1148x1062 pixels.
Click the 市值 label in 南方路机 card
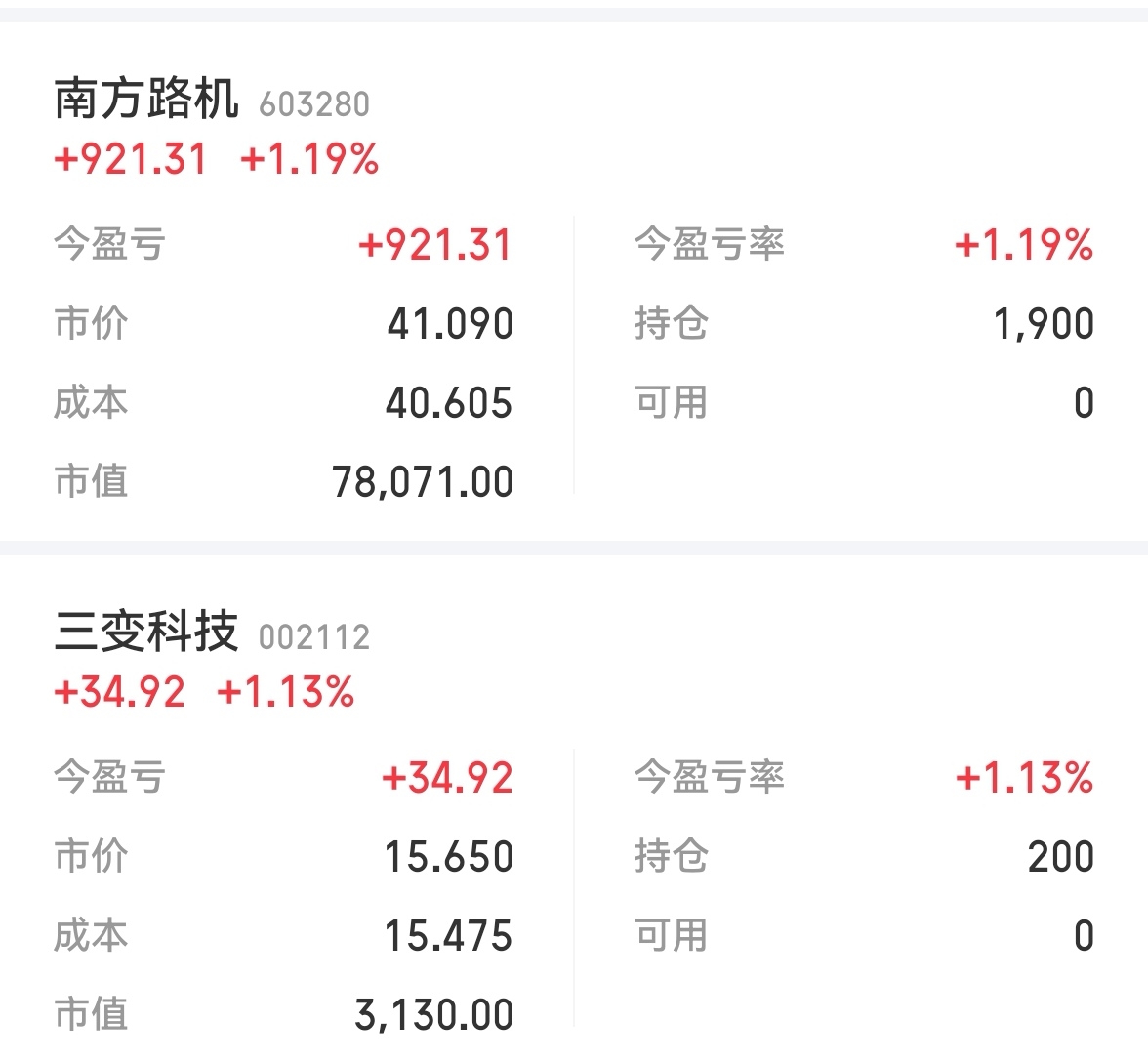[x=91, y=482]
